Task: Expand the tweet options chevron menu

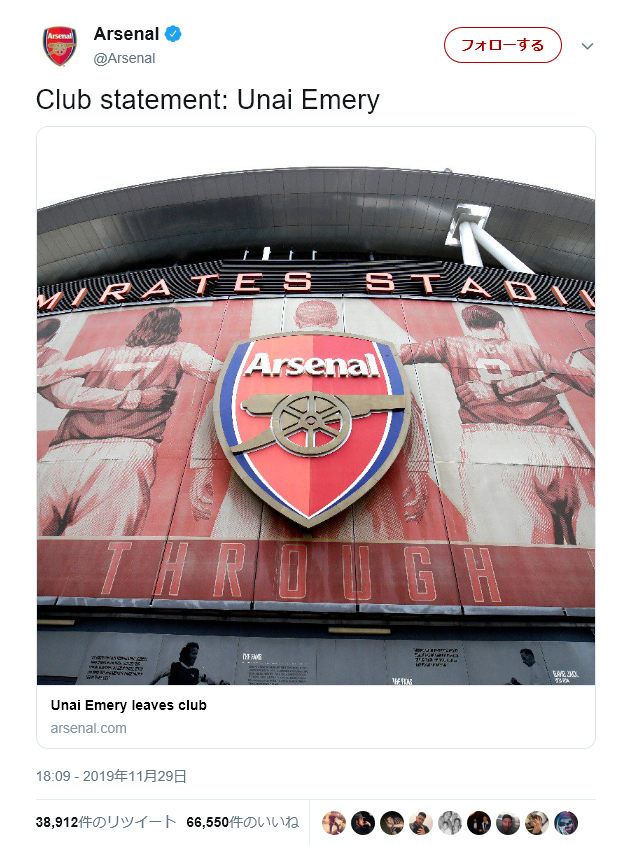Action: [x=587, y=46]
